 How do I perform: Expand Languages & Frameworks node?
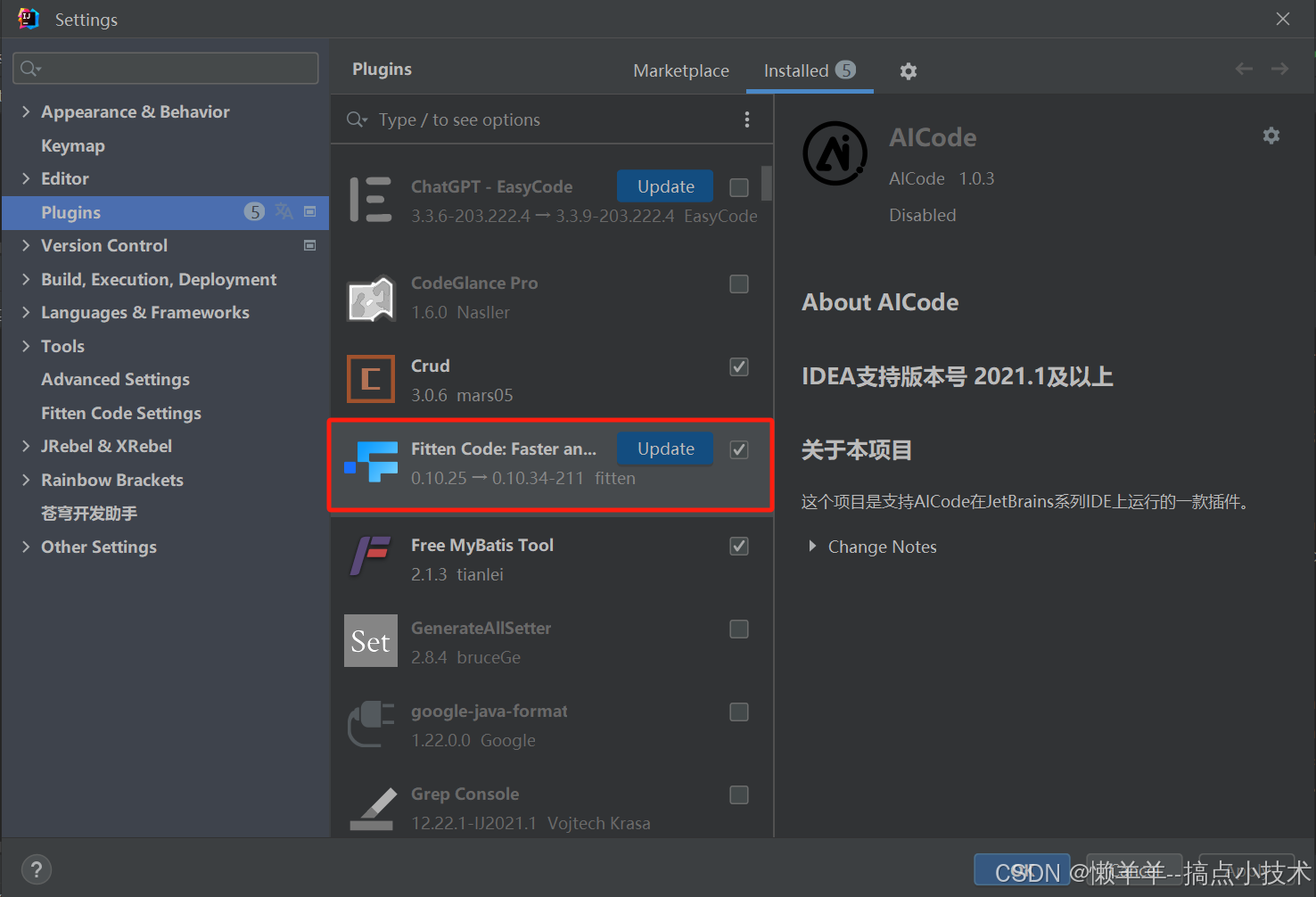(x=26, y=312)
